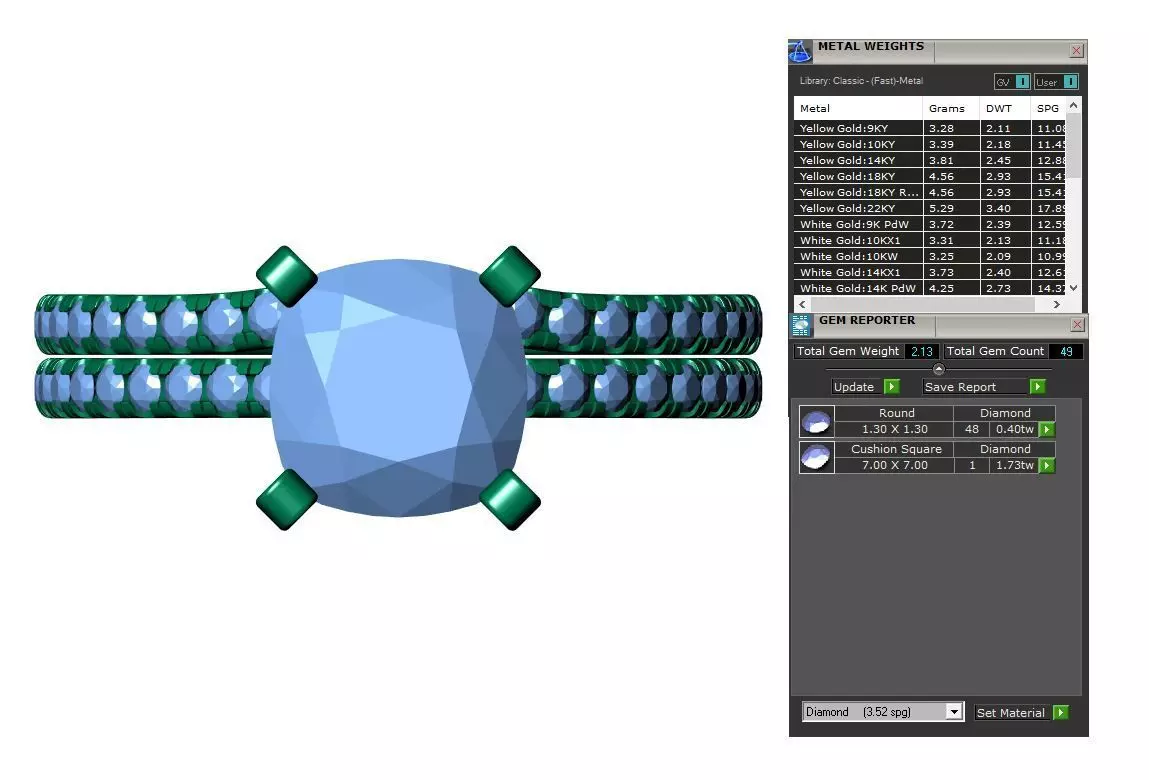Click the metal table scroll-down arrow
The height and width of the screenshot is (780, 1149).
pyautogui.click(x=1074, y=288)
